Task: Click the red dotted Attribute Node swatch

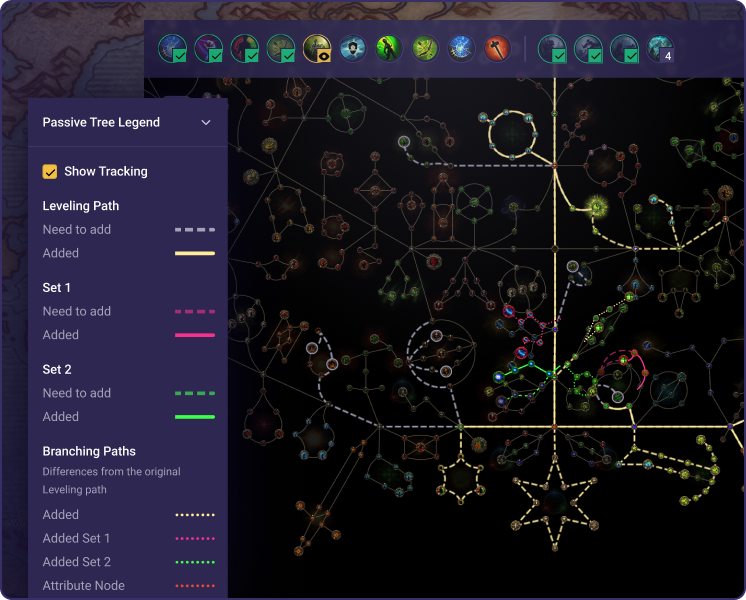Action: point(195,586)
